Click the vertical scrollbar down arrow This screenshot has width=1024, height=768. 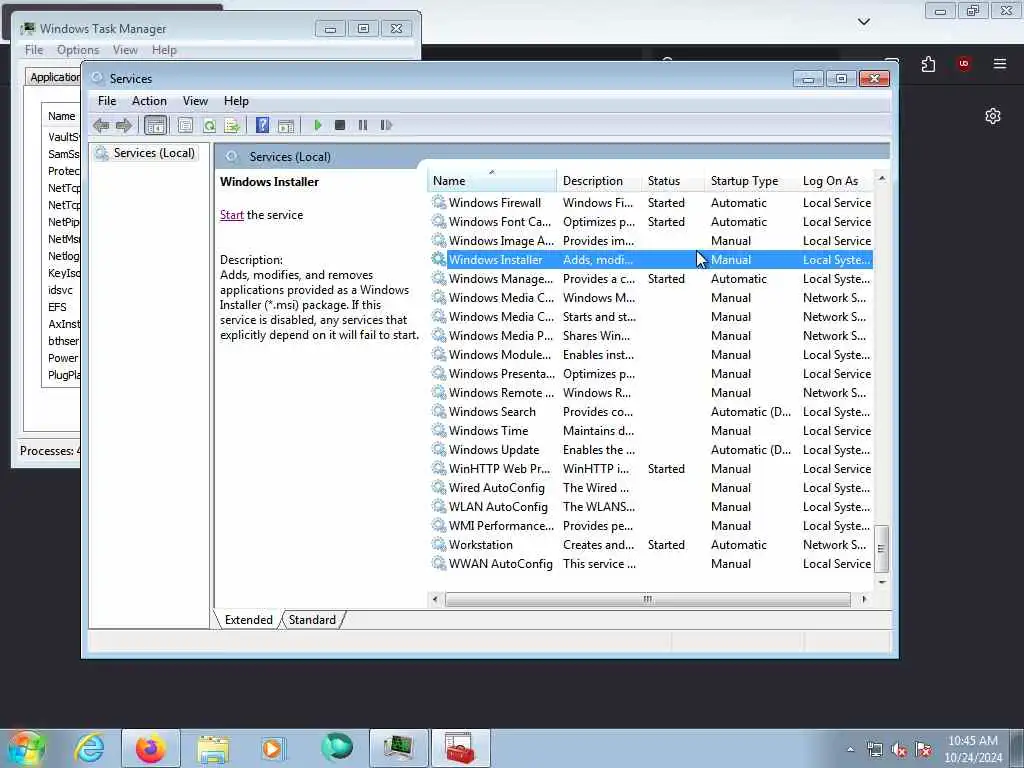pyautogui.click(x=882, y=581)
